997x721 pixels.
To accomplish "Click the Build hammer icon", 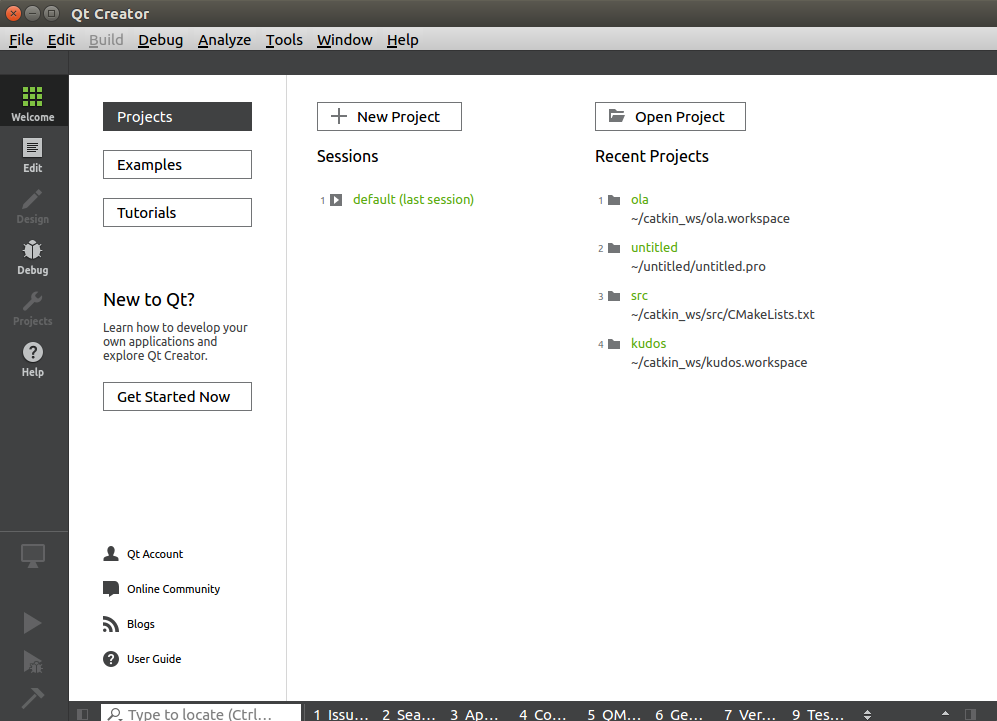I will (x=32, y=697).
